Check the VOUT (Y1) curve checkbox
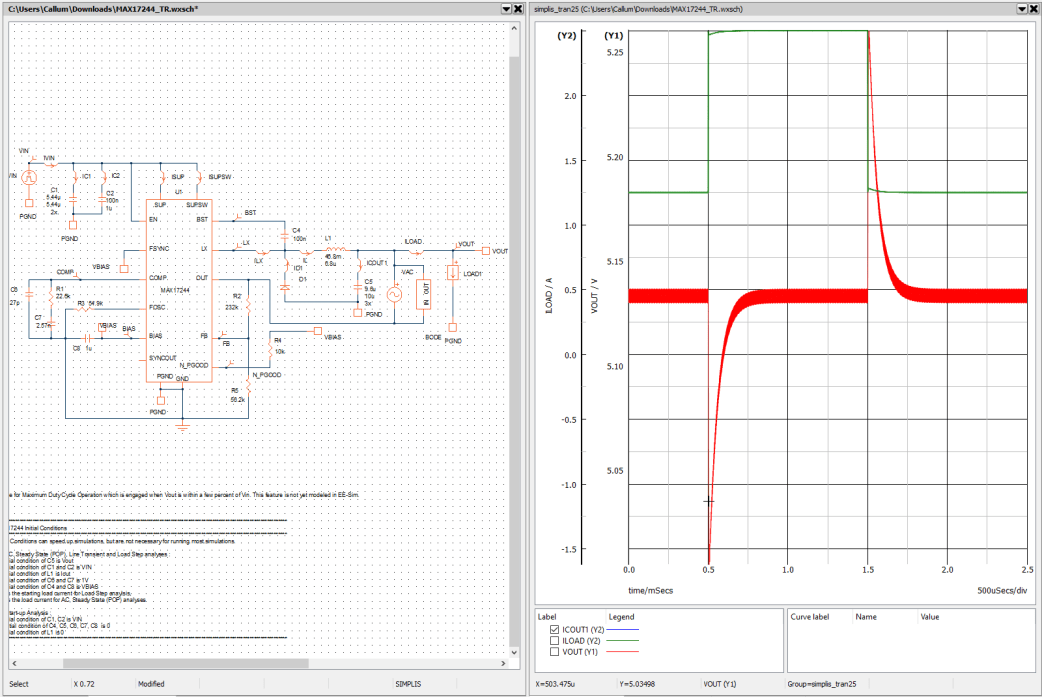 coord(554,652)
